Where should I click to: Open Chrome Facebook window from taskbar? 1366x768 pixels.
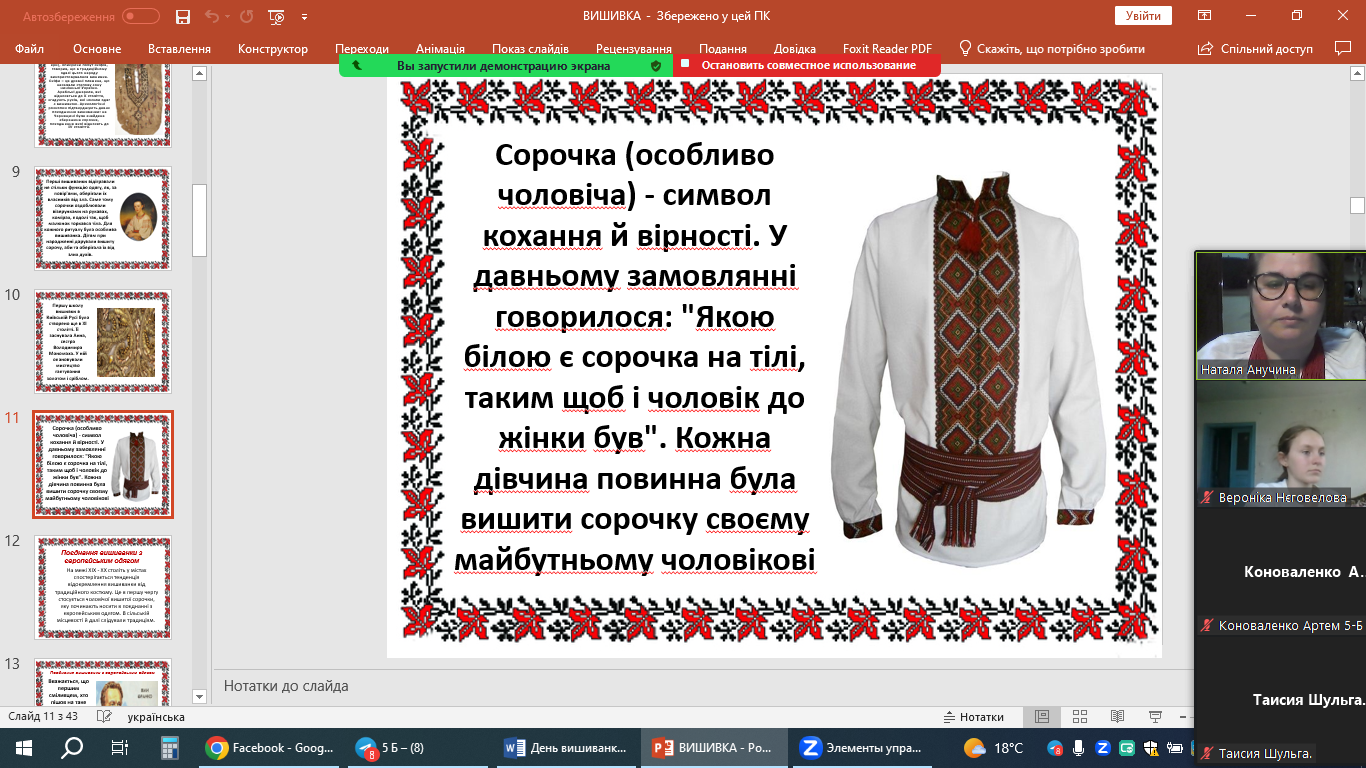(269, 748)
